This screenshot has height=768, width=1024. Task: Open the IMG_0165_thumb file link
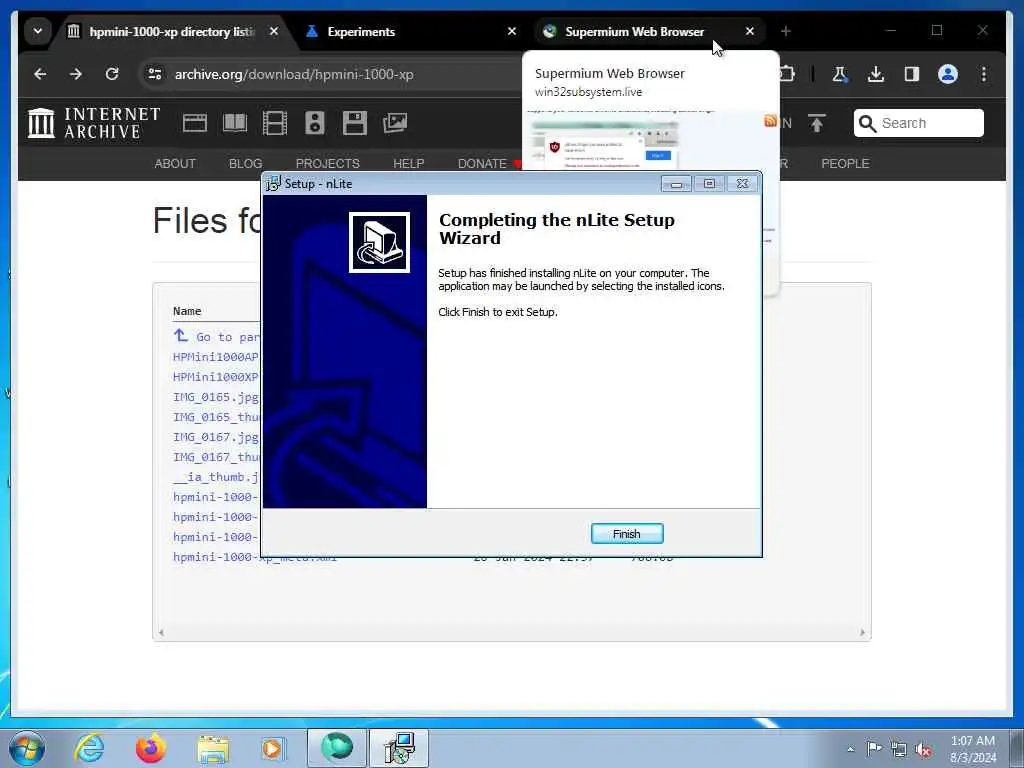(x=216, y=417)
